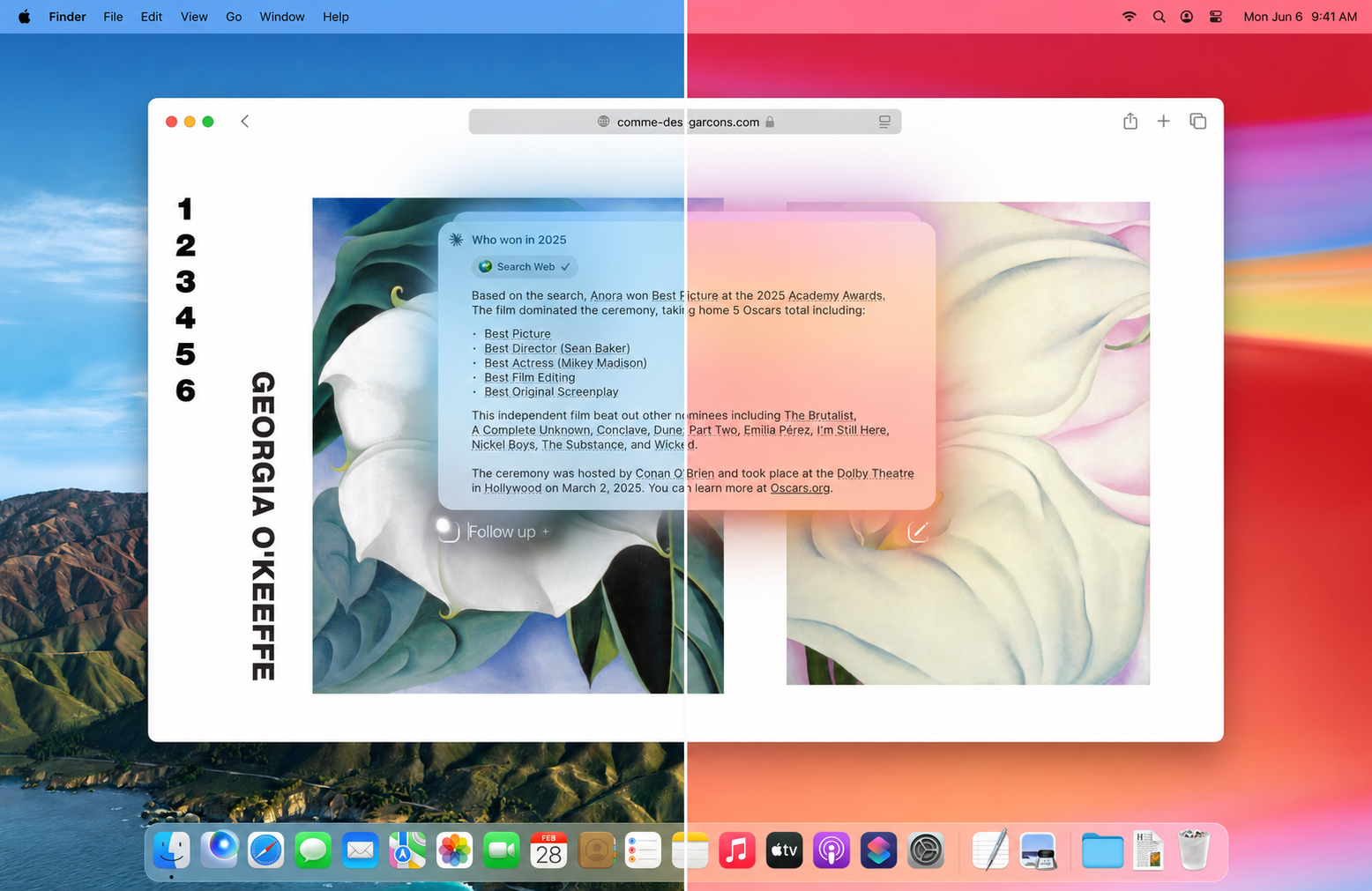Open Music app in the dock
The width and height of the screenshot is (1372, 891).
click(737, 850)
